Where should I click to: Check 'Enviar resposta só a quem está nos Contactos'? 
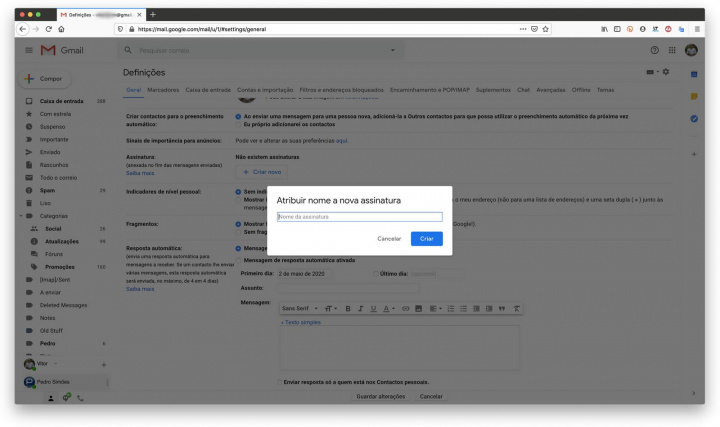[279, 381]
